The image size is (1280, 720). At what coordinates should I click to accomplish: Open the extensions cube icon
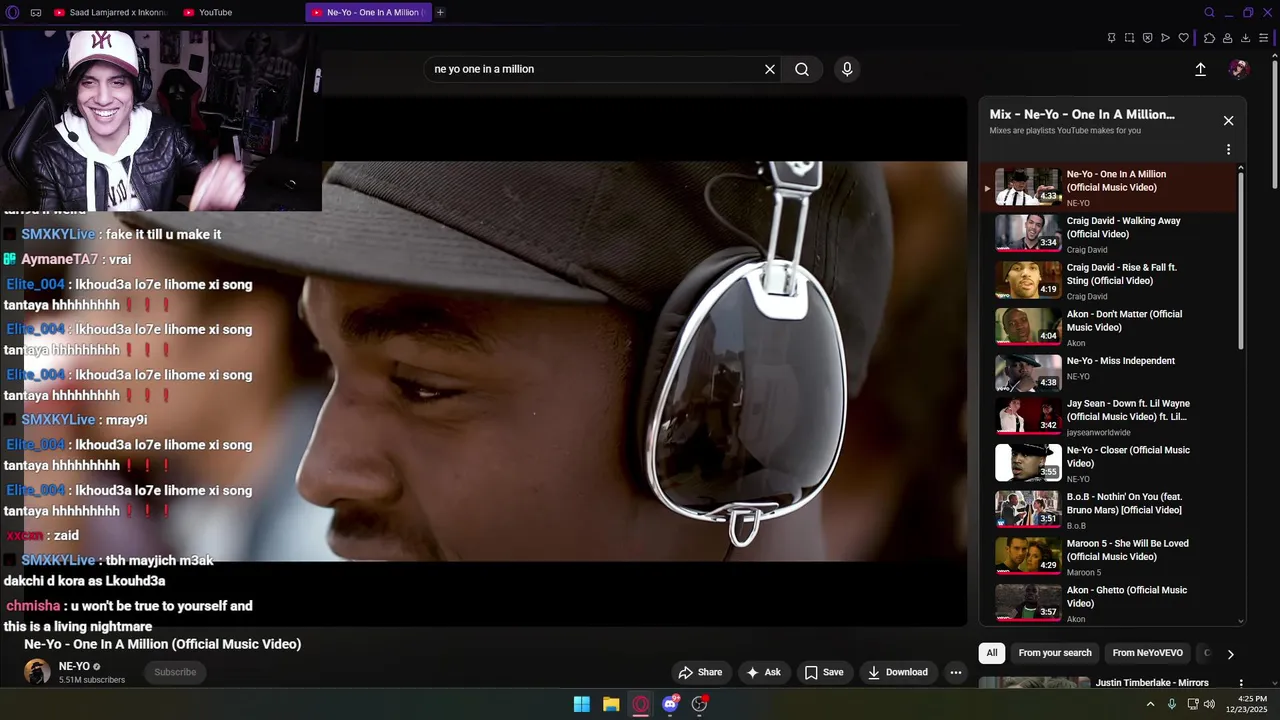tap(1209, 38)
